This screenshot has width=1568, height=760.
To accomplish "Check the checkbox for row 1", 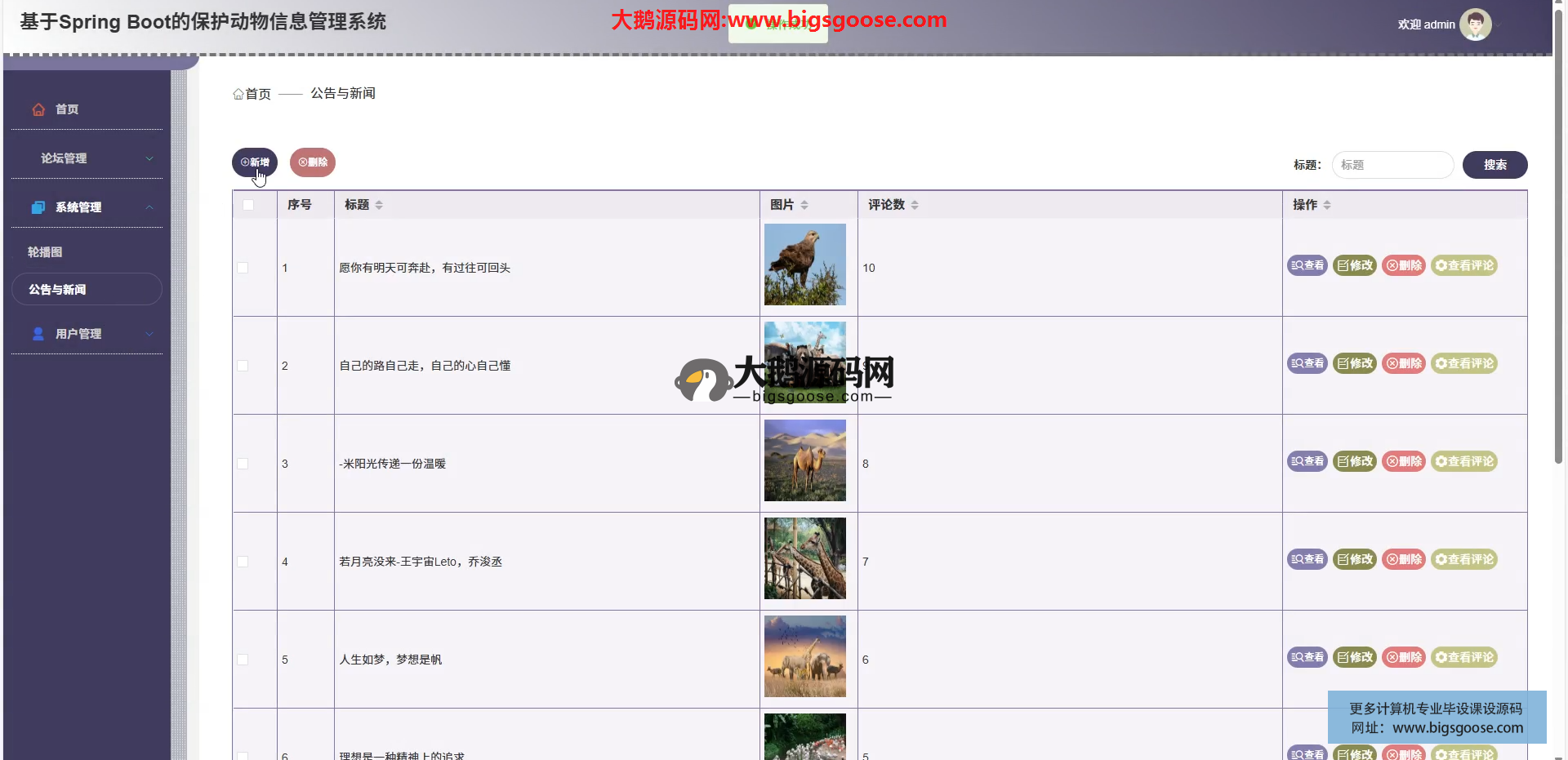I will click(x=243, y=268).
